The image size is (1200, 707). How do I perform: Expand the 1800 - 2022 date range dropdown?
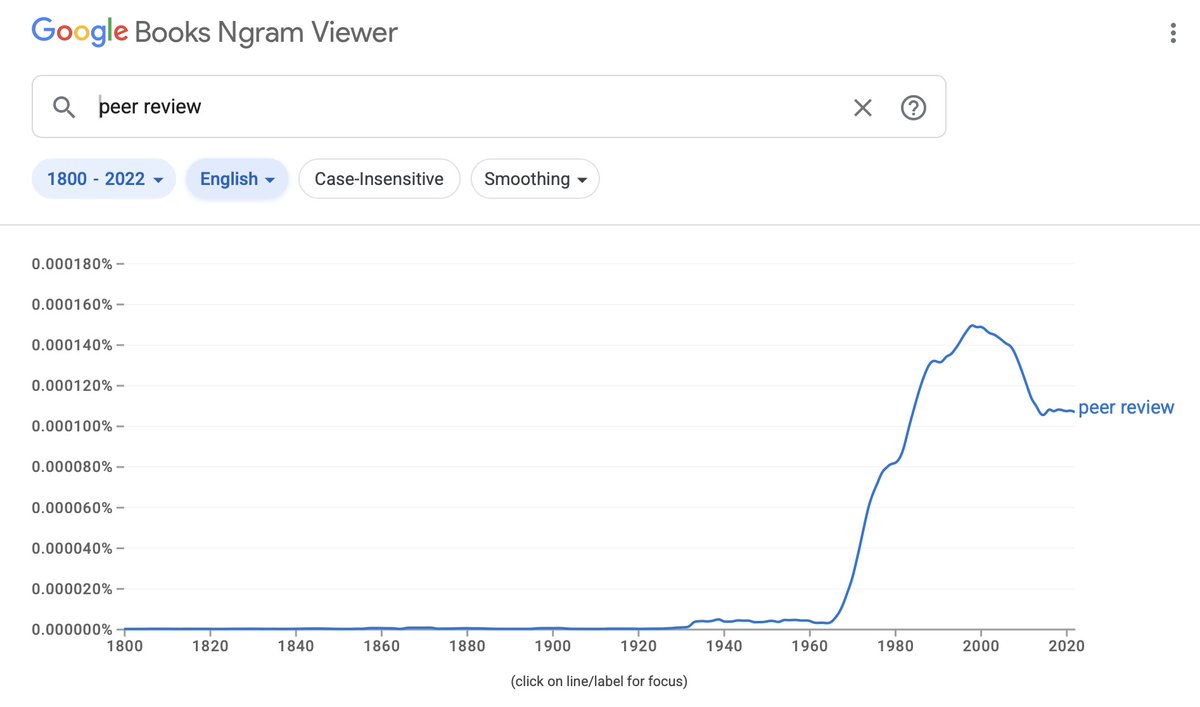click(104, 179)
